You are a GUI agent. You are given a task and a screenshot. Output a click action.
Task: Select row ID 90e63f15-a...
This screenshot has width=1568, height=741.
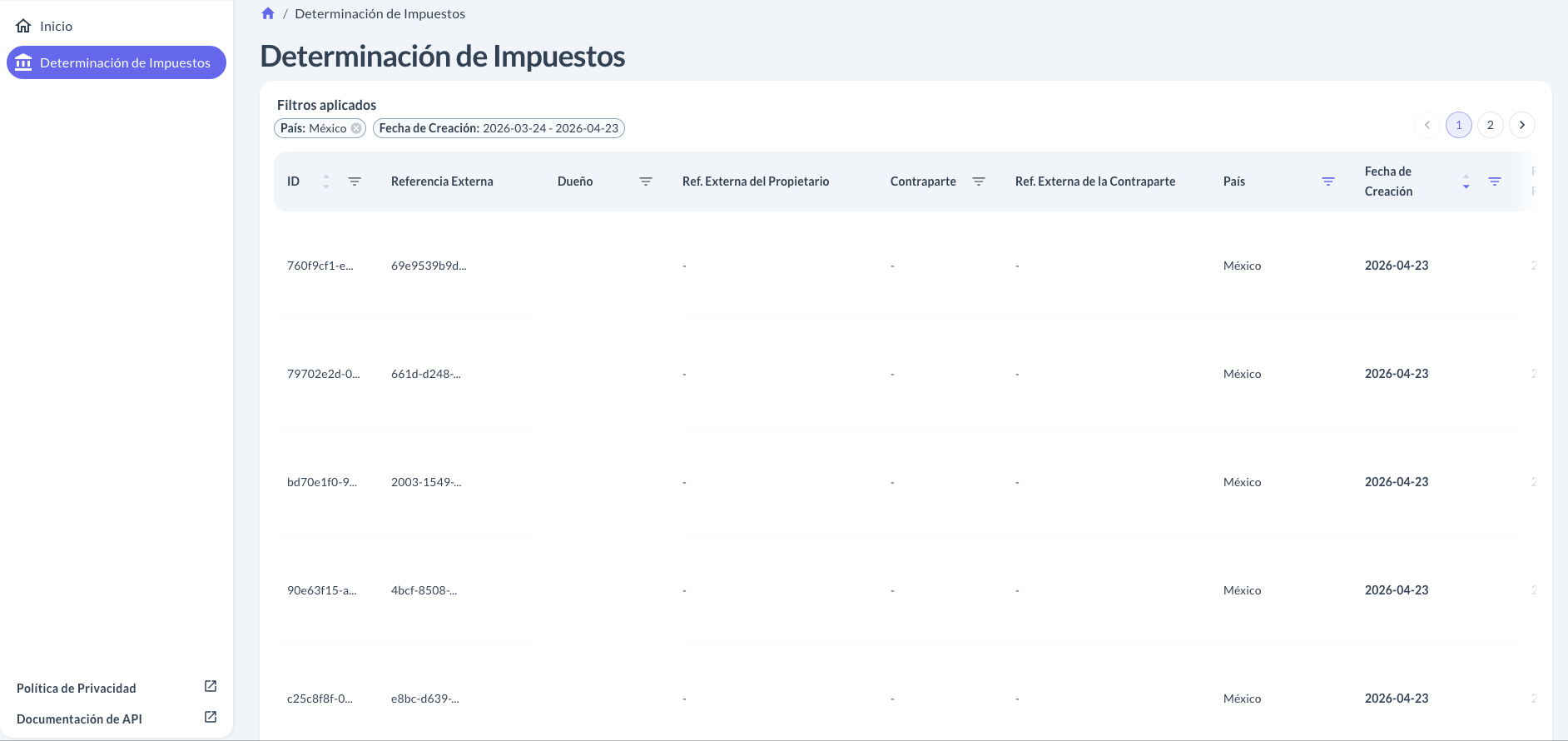click(322, 590)
